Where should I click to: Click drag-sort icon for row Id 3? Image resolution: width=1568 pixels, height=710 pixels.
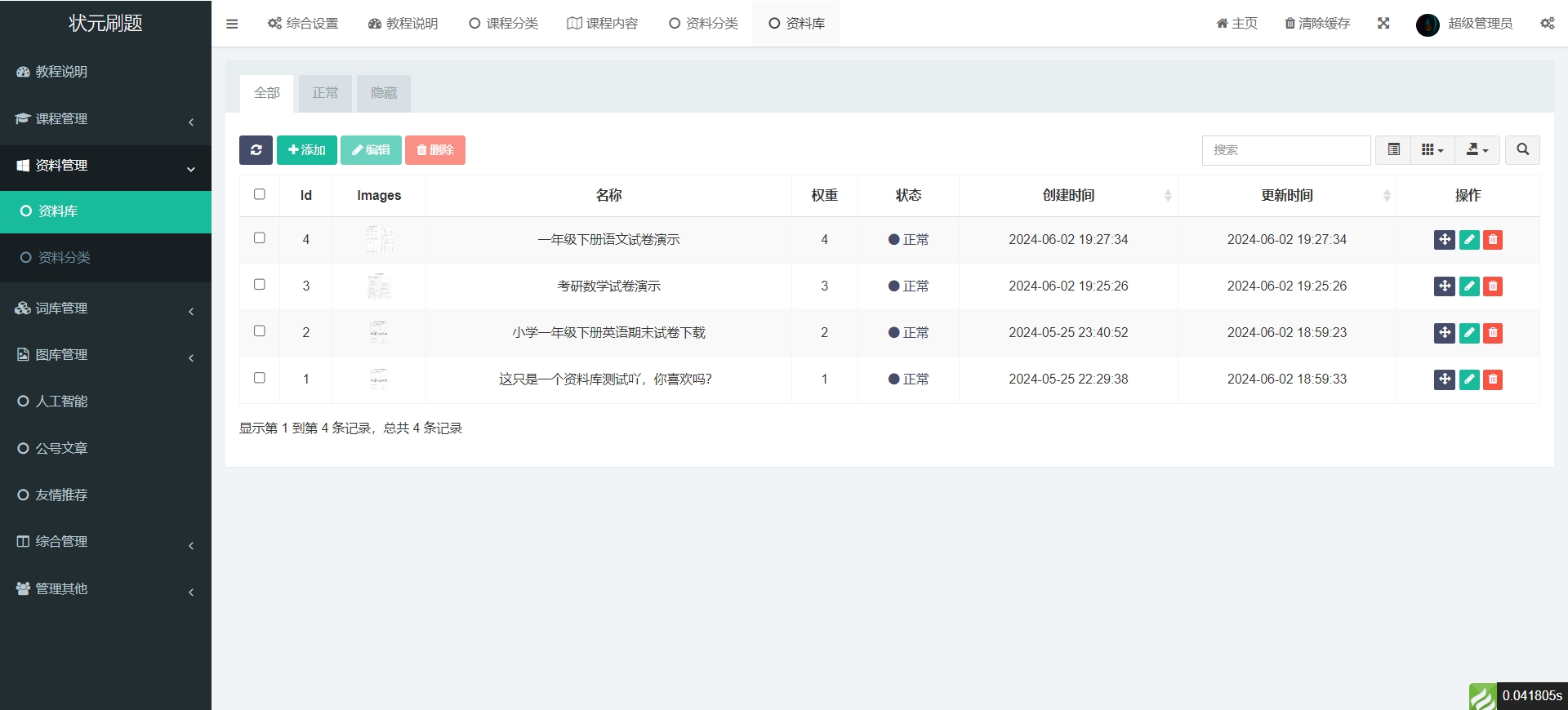click(1444, 286)
